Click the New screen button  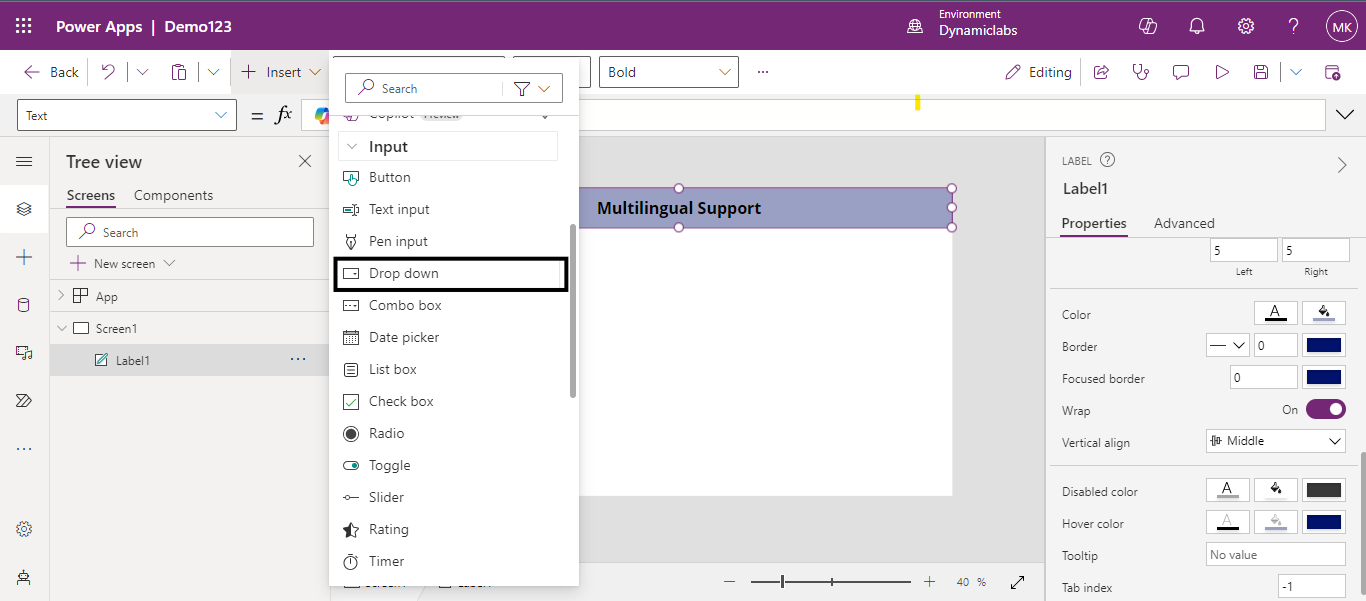tap(123, 263)
